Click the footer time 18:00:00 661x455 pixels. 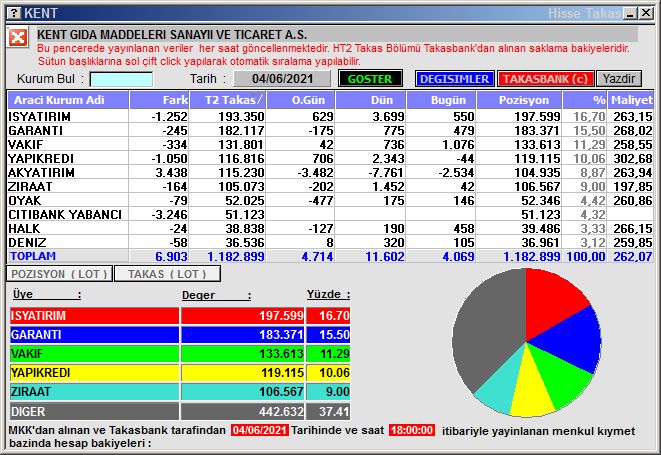coord(411,430)
